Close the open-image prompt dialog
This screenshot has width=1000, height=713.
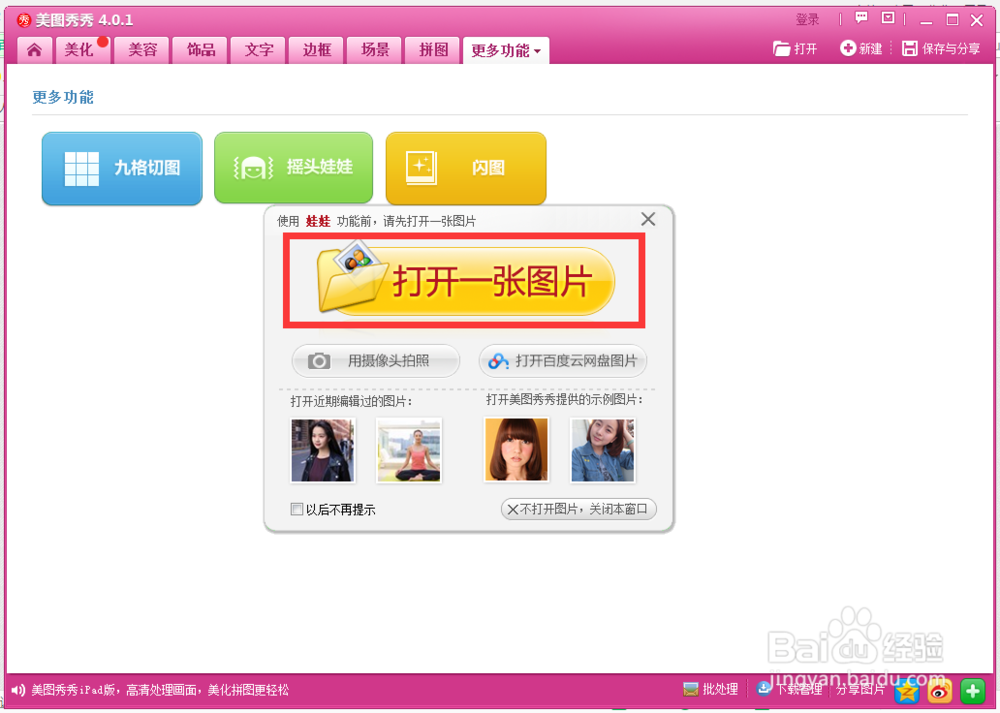(x=648, y=219)
